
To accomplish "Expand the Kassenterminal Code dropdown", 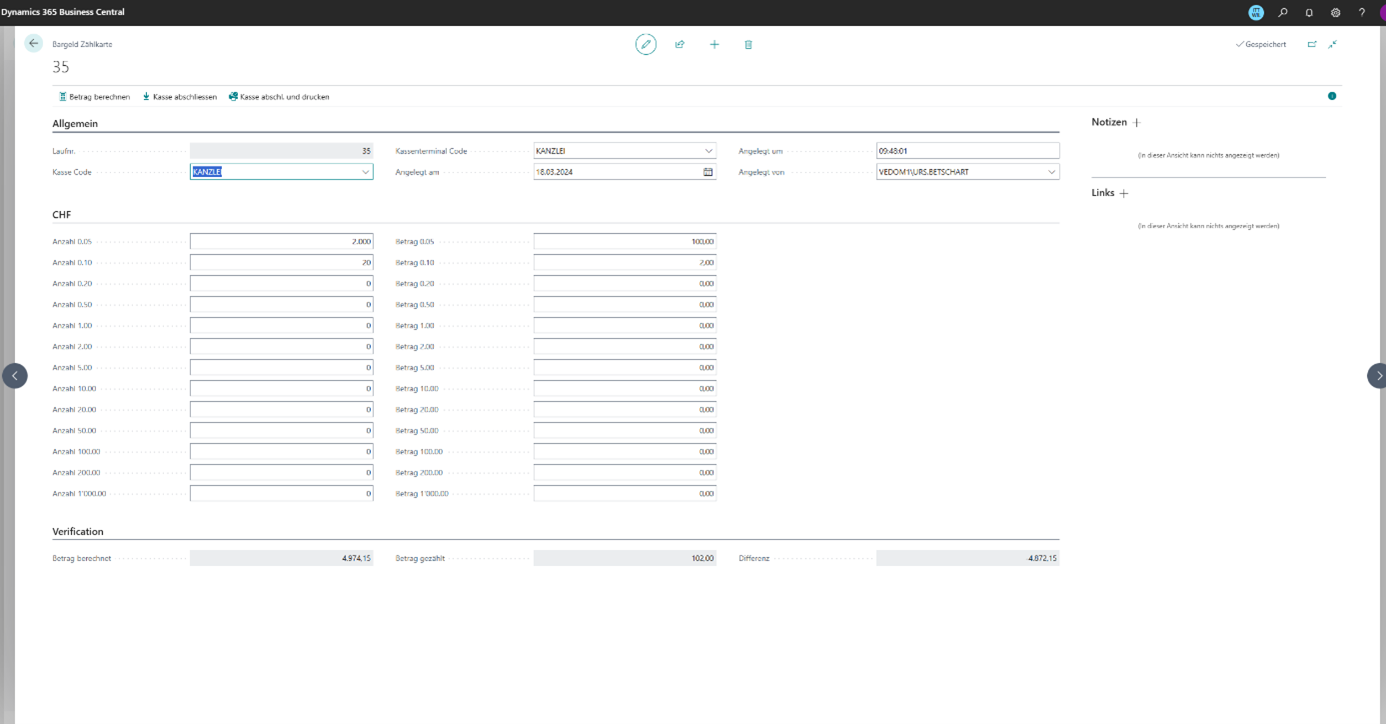I will 708,151.
